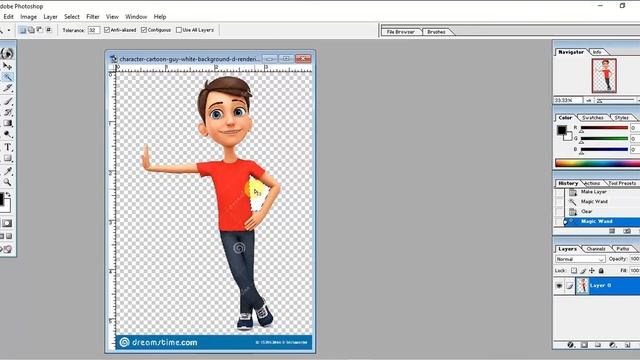Choose New selection mode in options bar
Screen dimensions: 640x360
[23, 30]
